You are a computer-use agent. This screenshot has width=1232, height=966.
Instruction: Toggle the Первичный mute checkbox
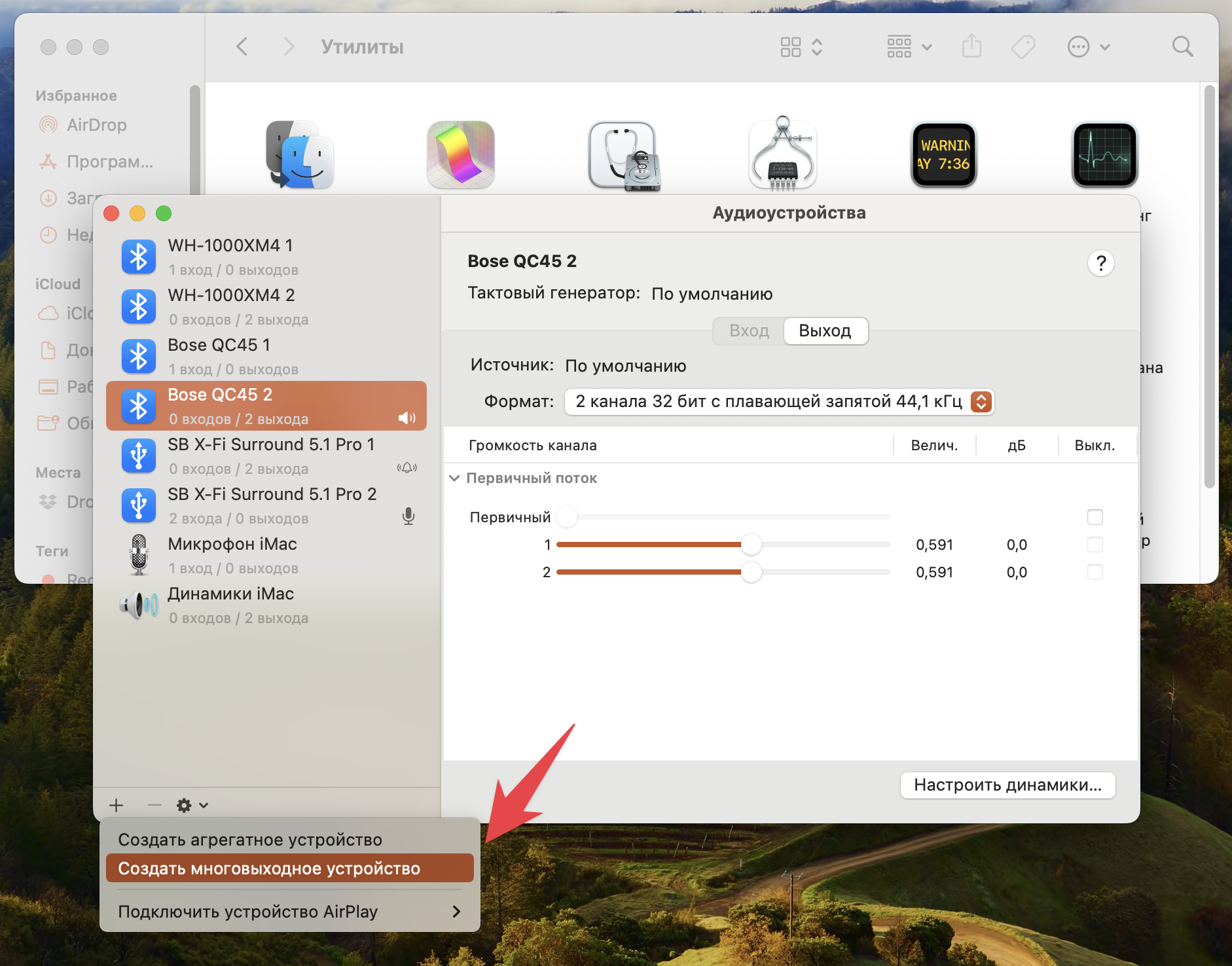(x=1095, y=517)
